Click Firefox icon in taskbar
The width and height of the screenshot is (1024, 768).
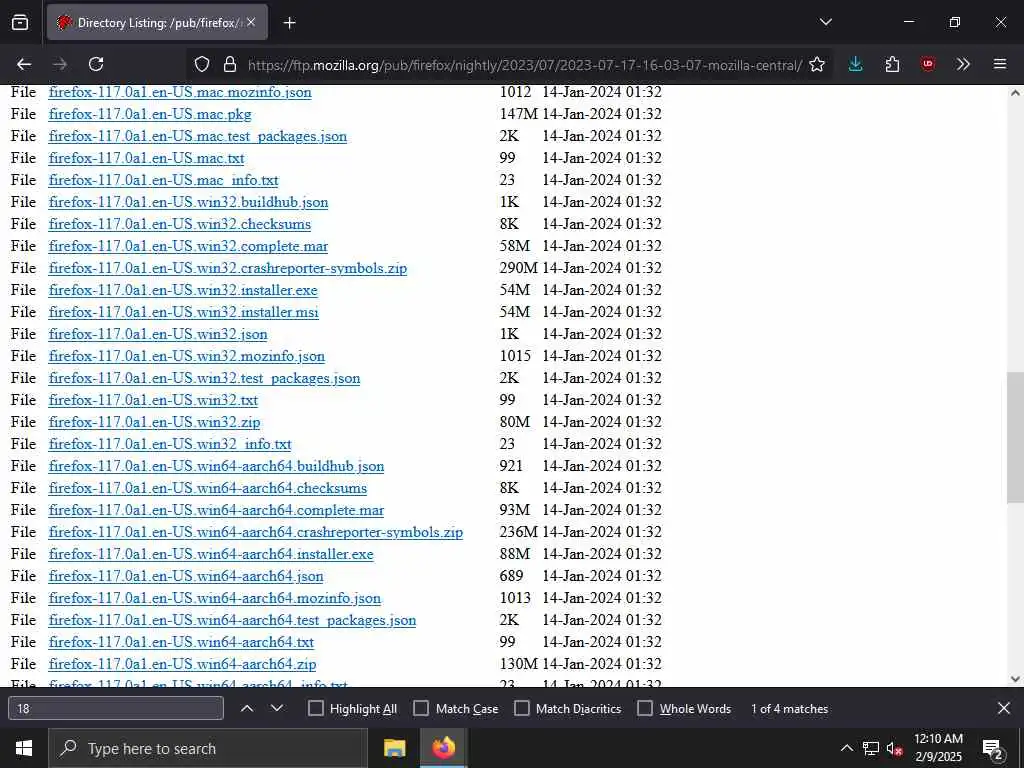tap(443, 748)
